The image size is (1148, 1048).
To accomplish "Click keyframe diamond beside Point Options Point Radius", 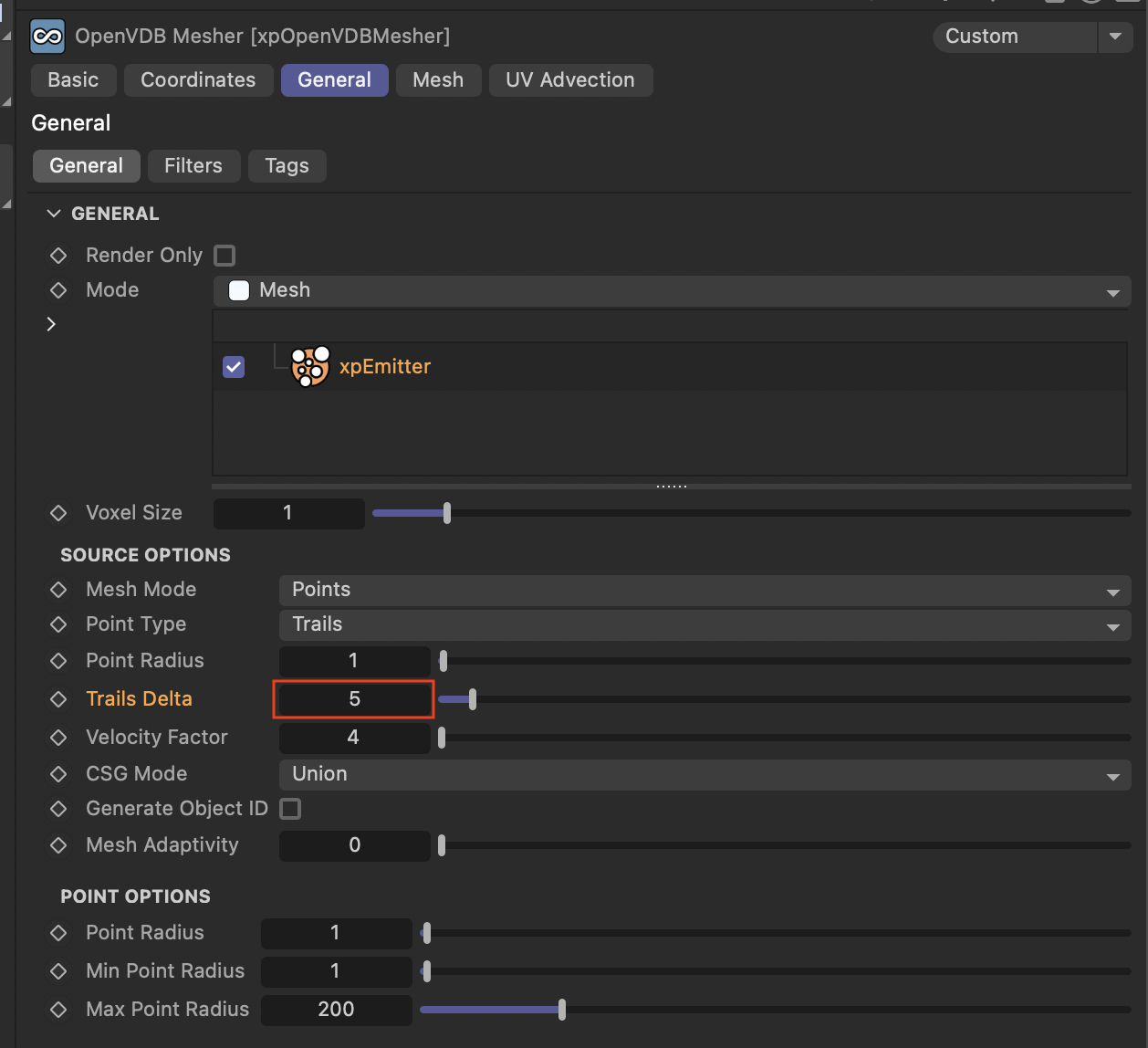I will pyautogui.click(x=58, y=933).
